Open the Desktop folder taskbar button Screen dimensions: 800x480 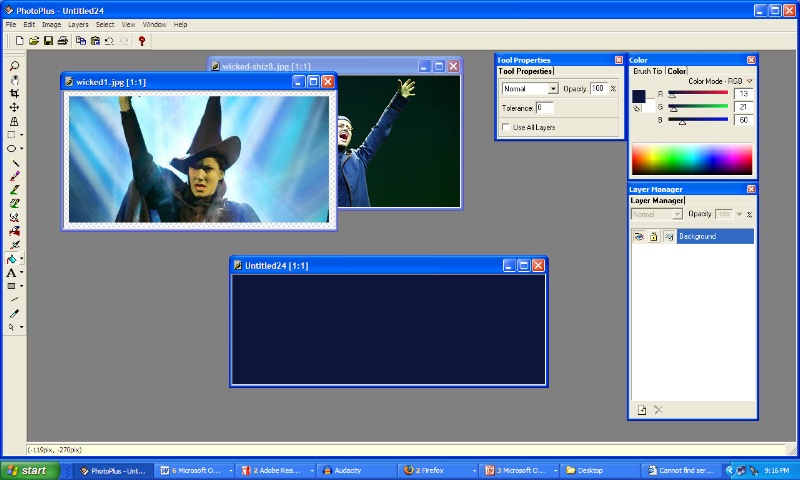click(x=601, y=470)
